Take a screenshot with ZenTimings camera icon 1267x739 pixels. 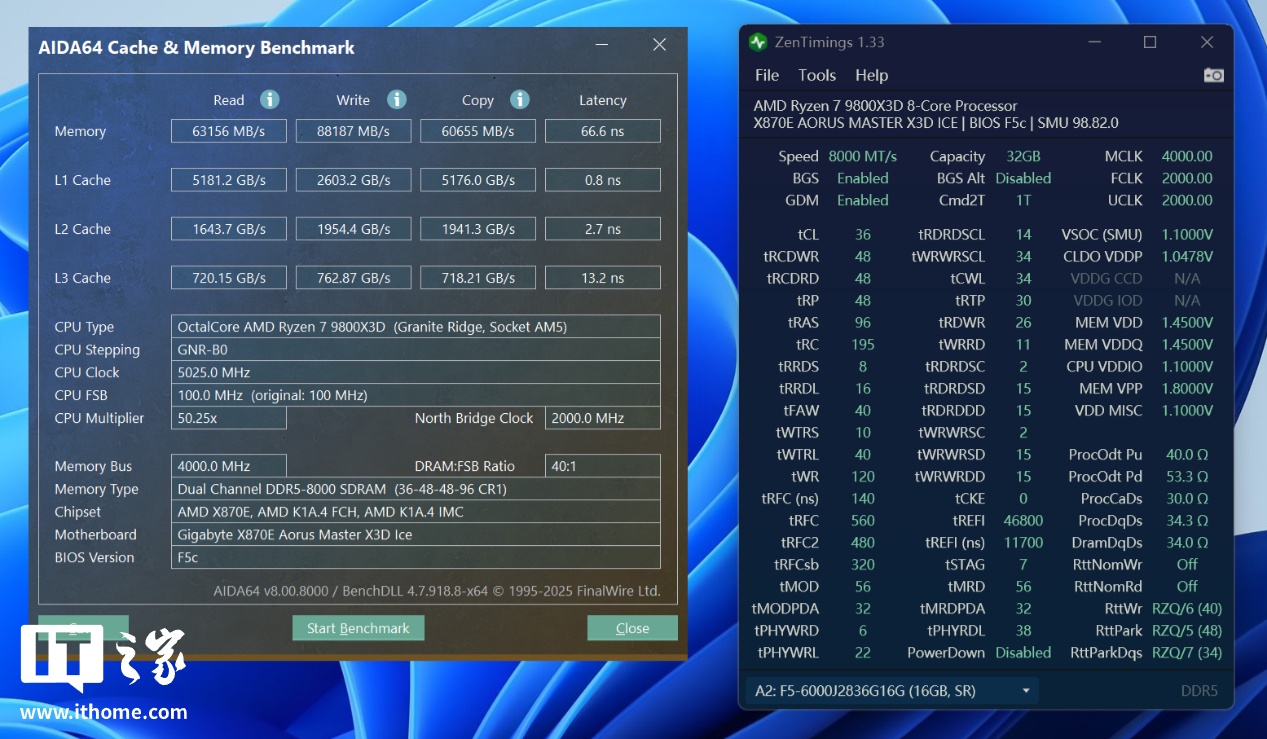point(1213,75)
